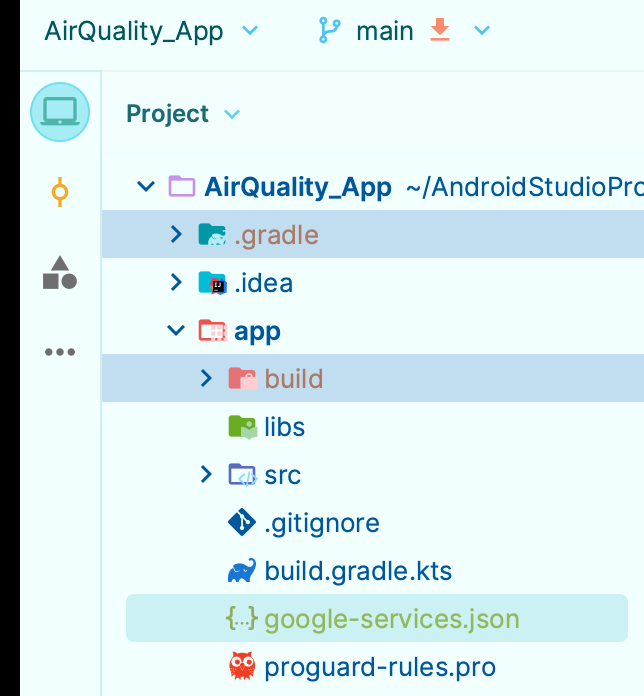Click the app module folder icon
The image size is (644, 696).
pos(213,331)
